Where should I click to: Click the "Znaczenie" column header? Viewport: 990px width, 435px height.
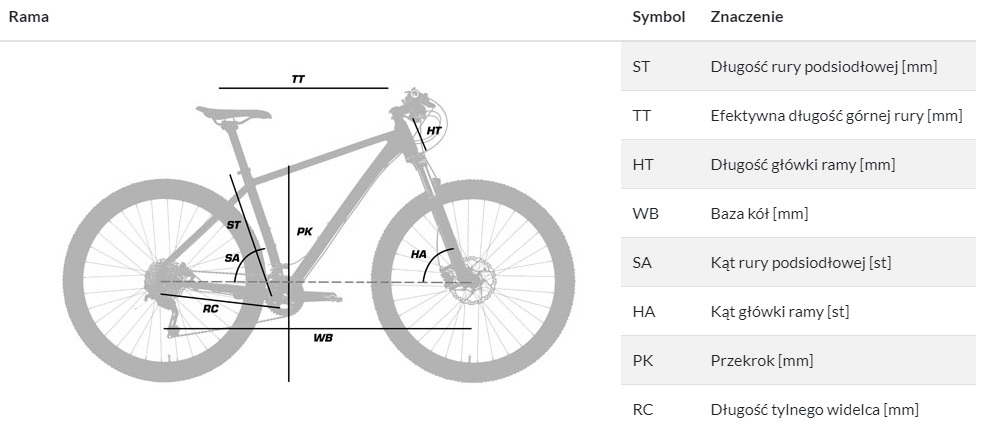tap(746, 17)
